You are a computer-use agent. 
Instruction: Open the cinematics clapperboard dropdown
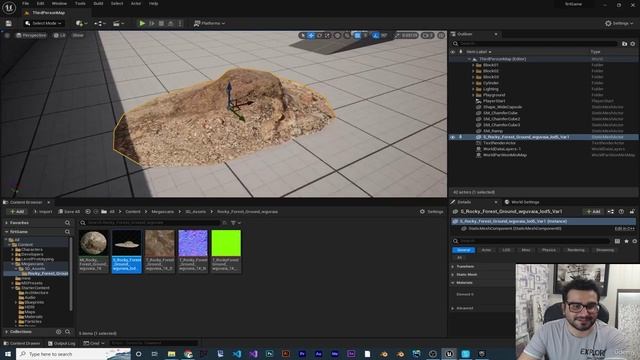tap(118, 23)
